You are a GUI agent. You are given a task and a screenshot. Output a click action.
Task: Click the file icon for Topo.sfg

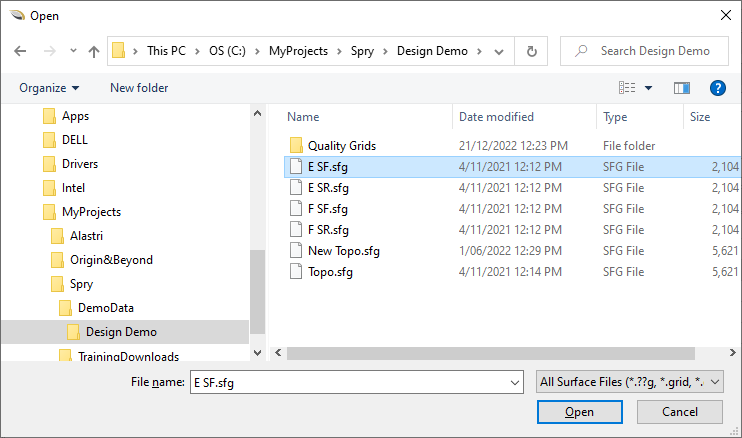296,272
